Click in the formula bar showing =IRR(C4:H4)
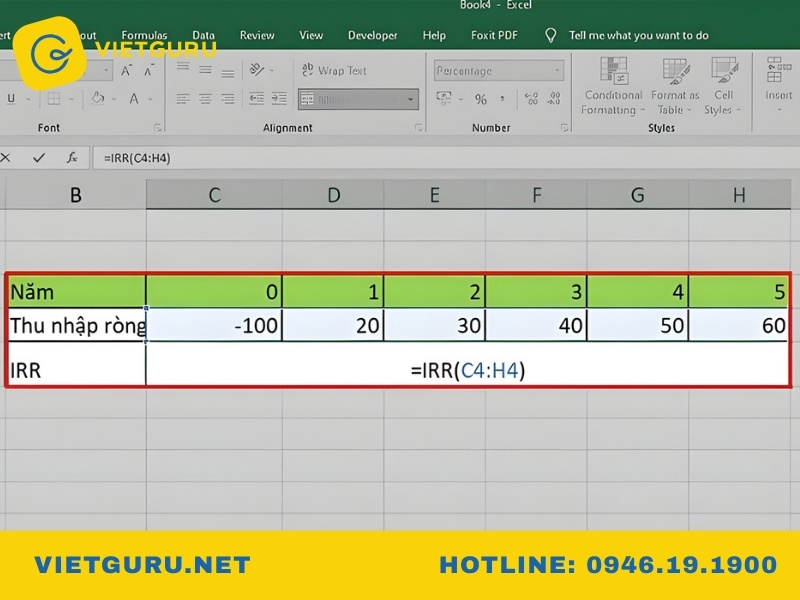This screenshot has height=600, width=800. click(x=446, y=158)
